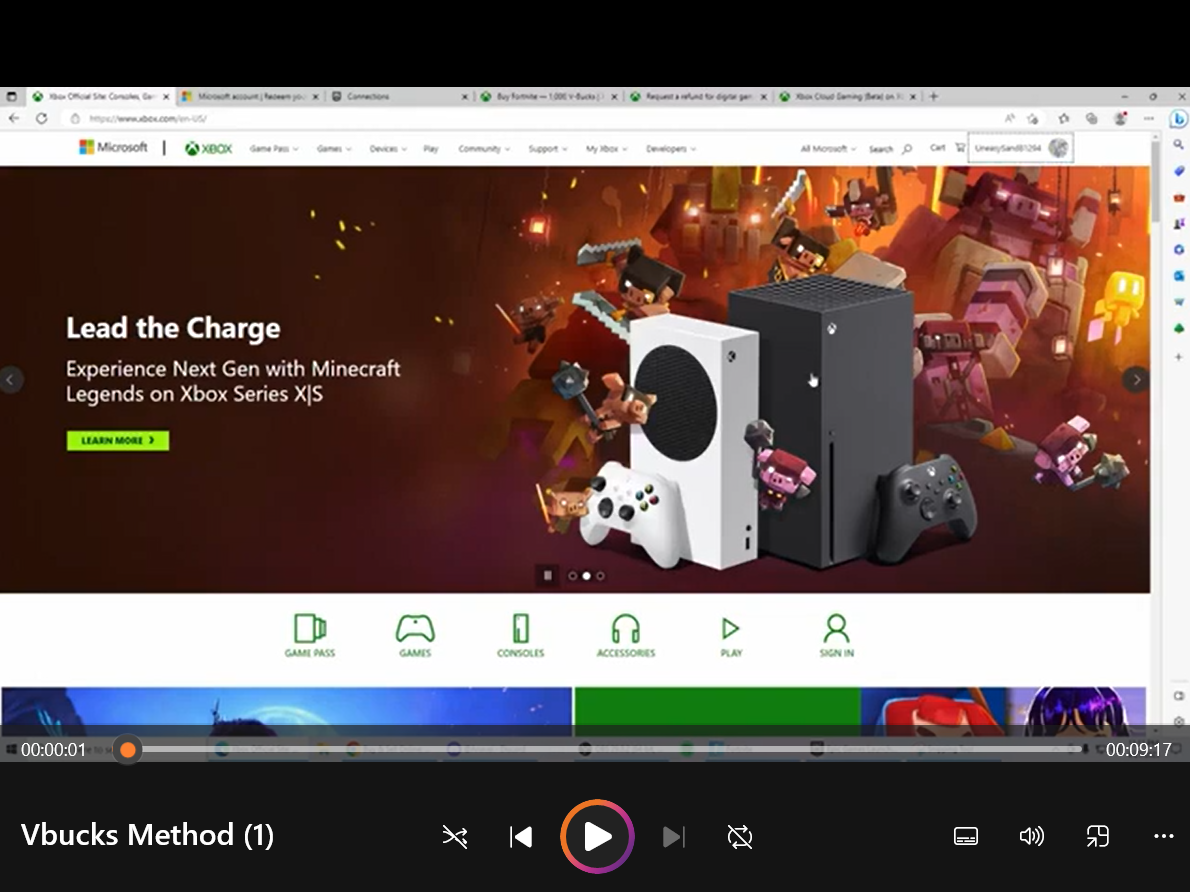The image size is (1190, 892).
Task: Open the media player more options menu
Action: pyautogui.click(x=1163, y=837)
